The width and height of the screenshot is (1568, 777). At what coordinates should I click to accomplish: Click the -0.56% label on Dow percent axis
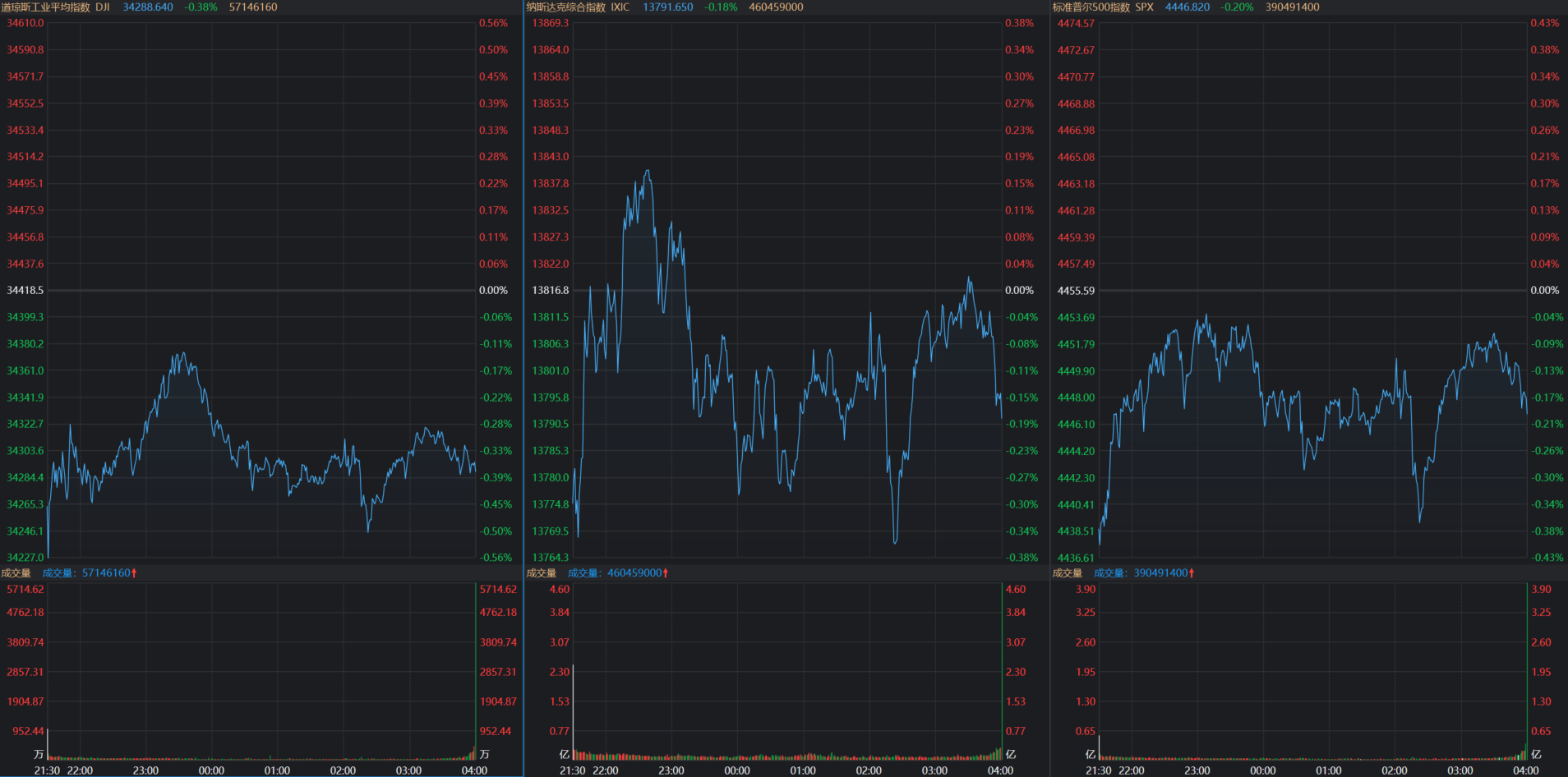(x=496, y=557)
